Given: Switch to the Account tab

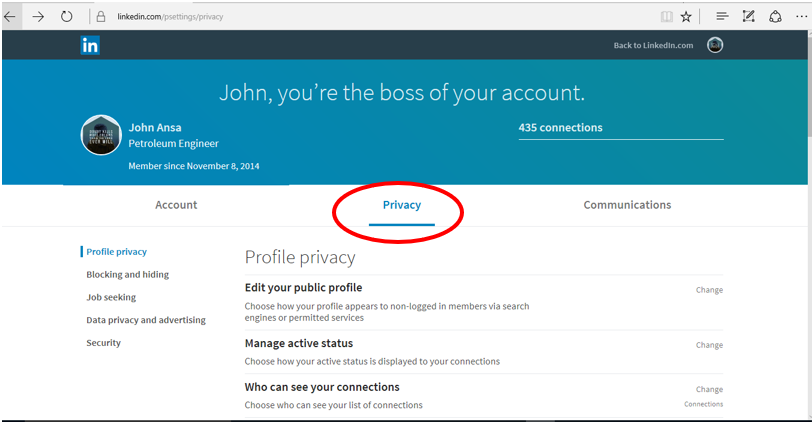Looking at the screenshot, I should coord(176,205).
